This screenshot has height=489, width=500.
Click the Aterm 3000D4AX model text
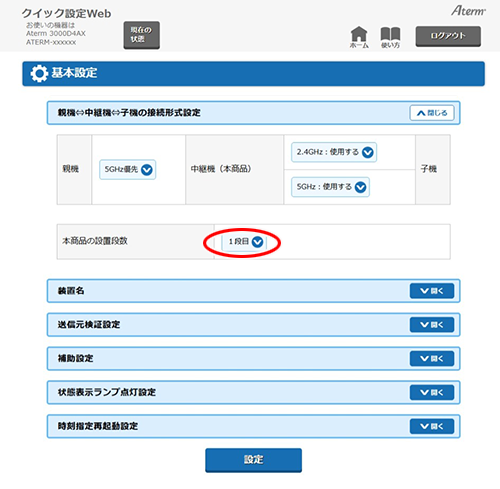click(56, 33)
